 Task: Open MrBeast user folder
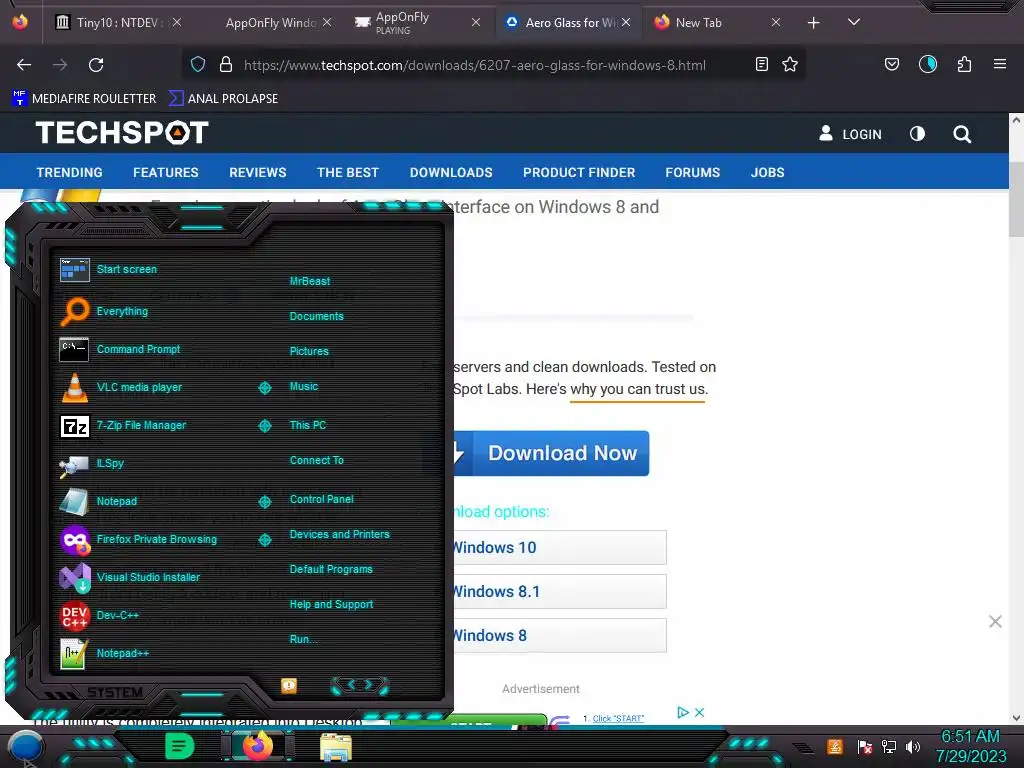pos(310,281)
